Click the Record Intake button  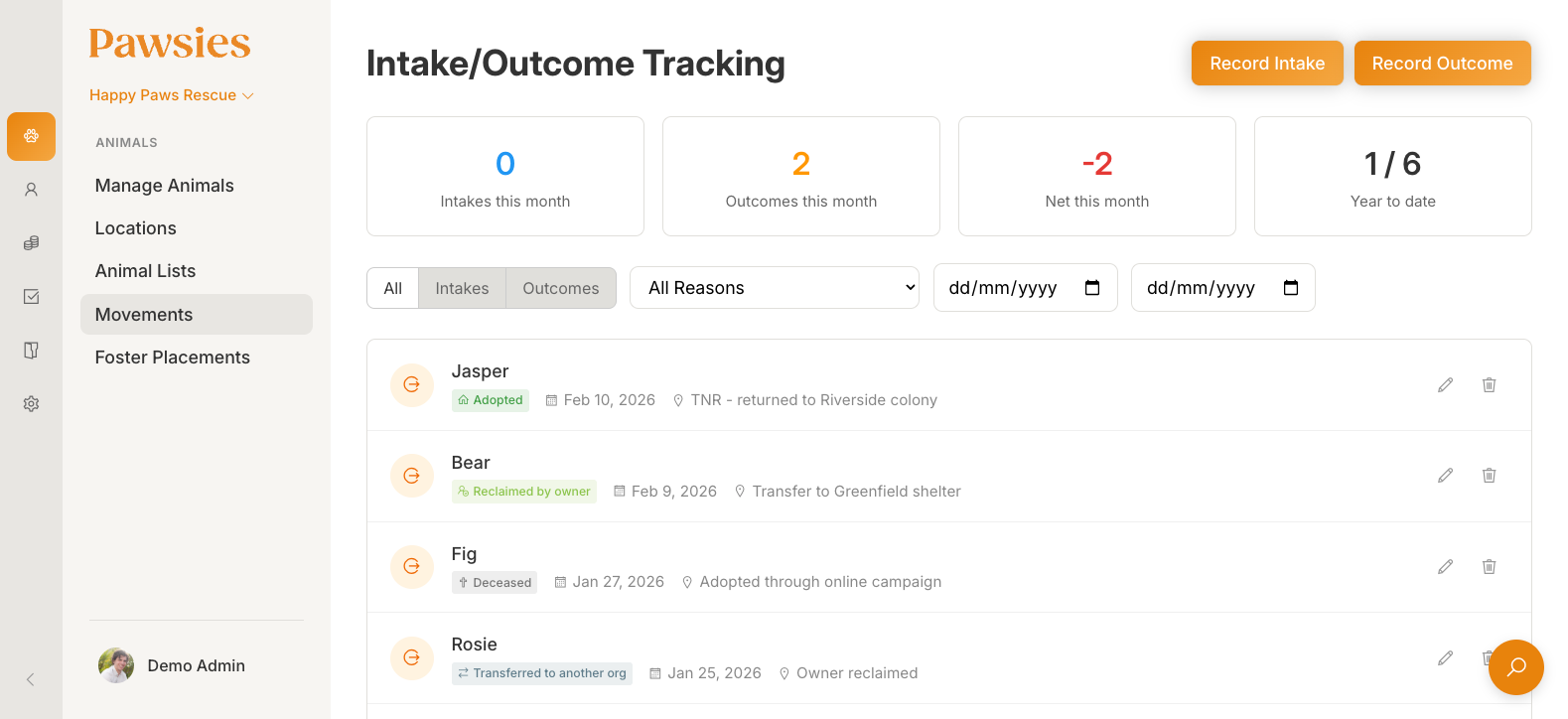(x=1267, y=63)
